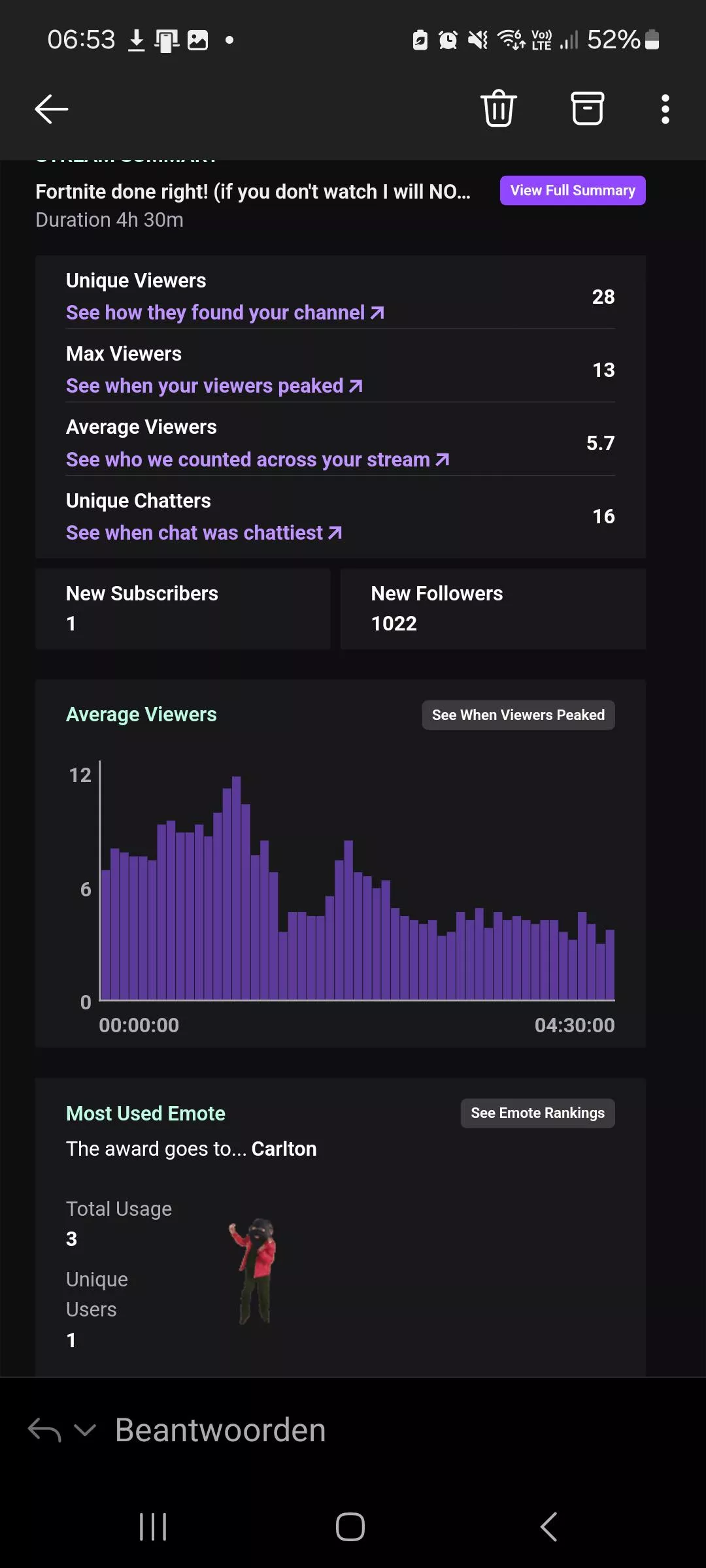Tap See When Viewers Peaked

tap(518, 715)
